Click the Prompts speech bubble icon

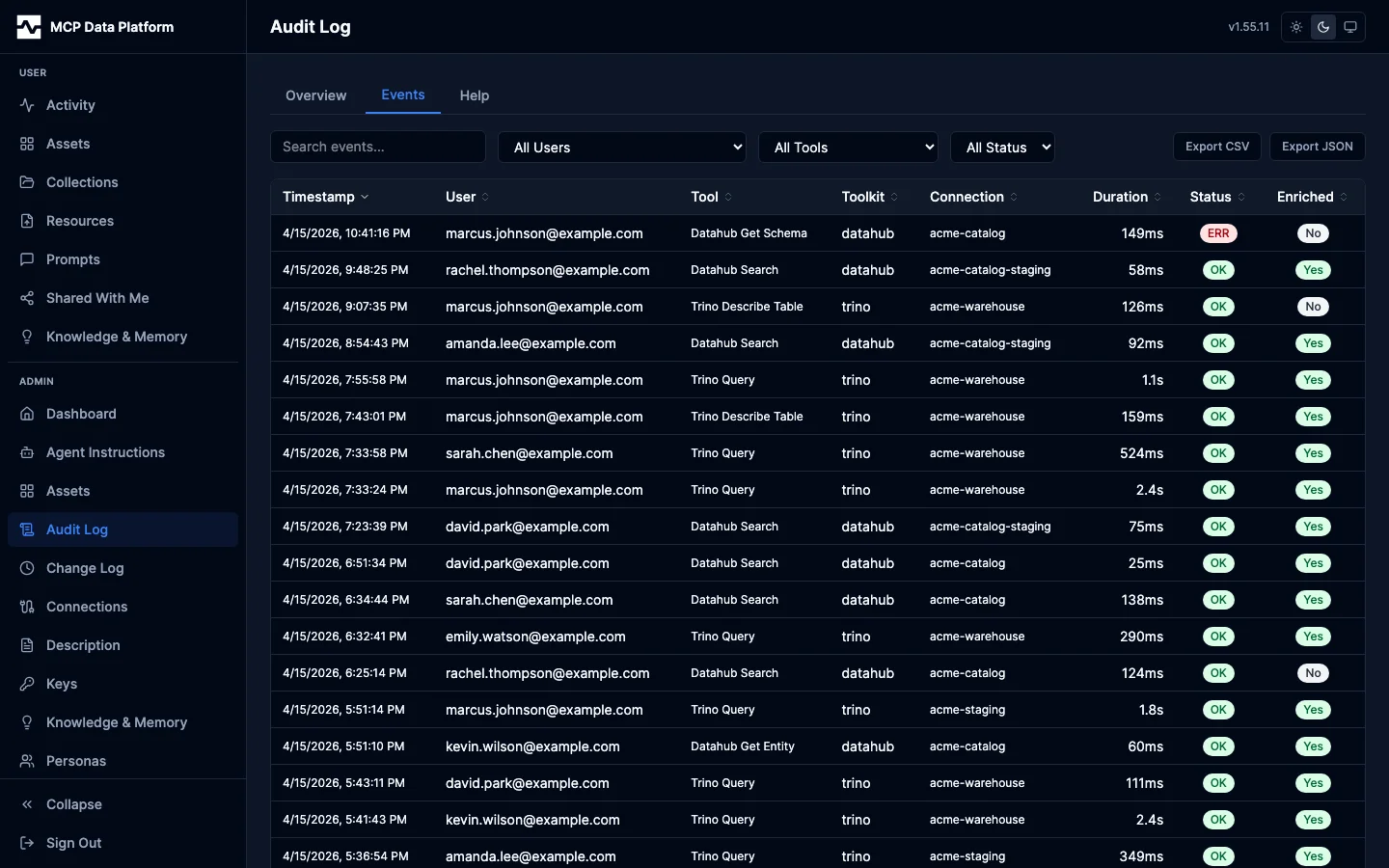pyautogui.click(x=26, y=259)
